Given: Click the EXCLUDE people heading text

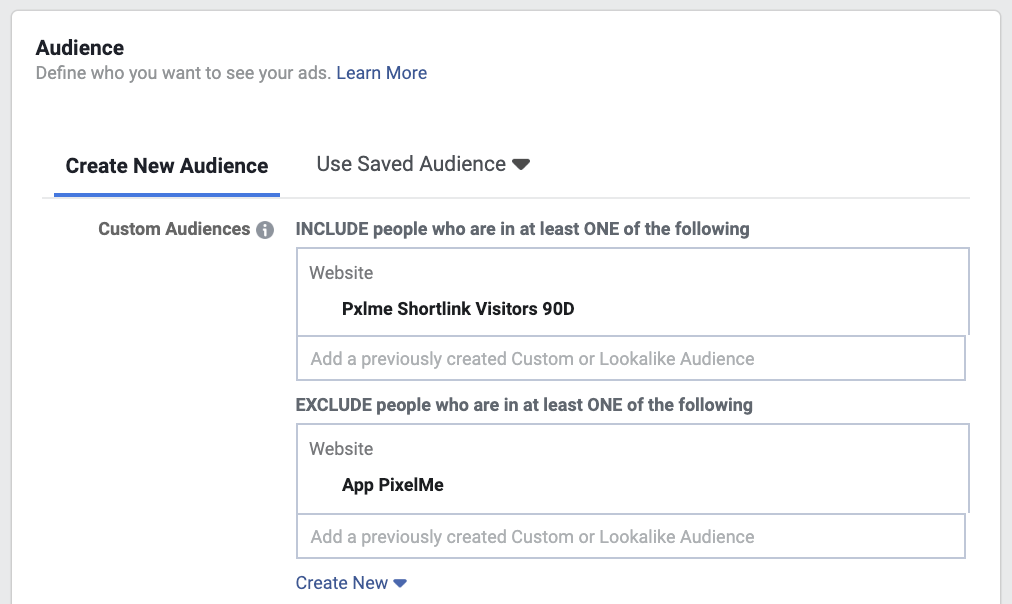Looking at the screenshot, I should 524,405.
